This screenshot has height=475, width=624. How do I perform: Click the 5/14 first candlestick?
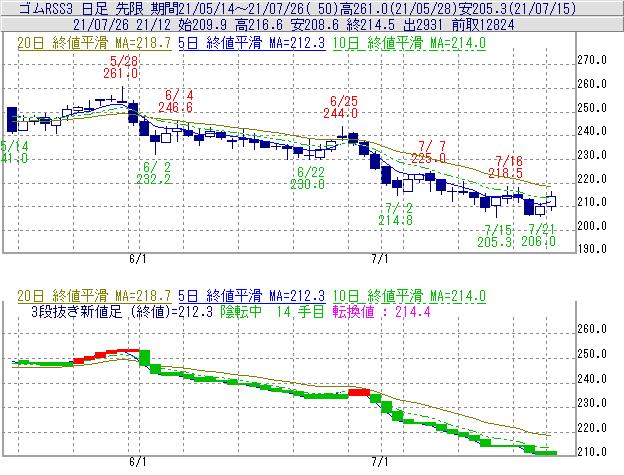[x=12, y=119]
